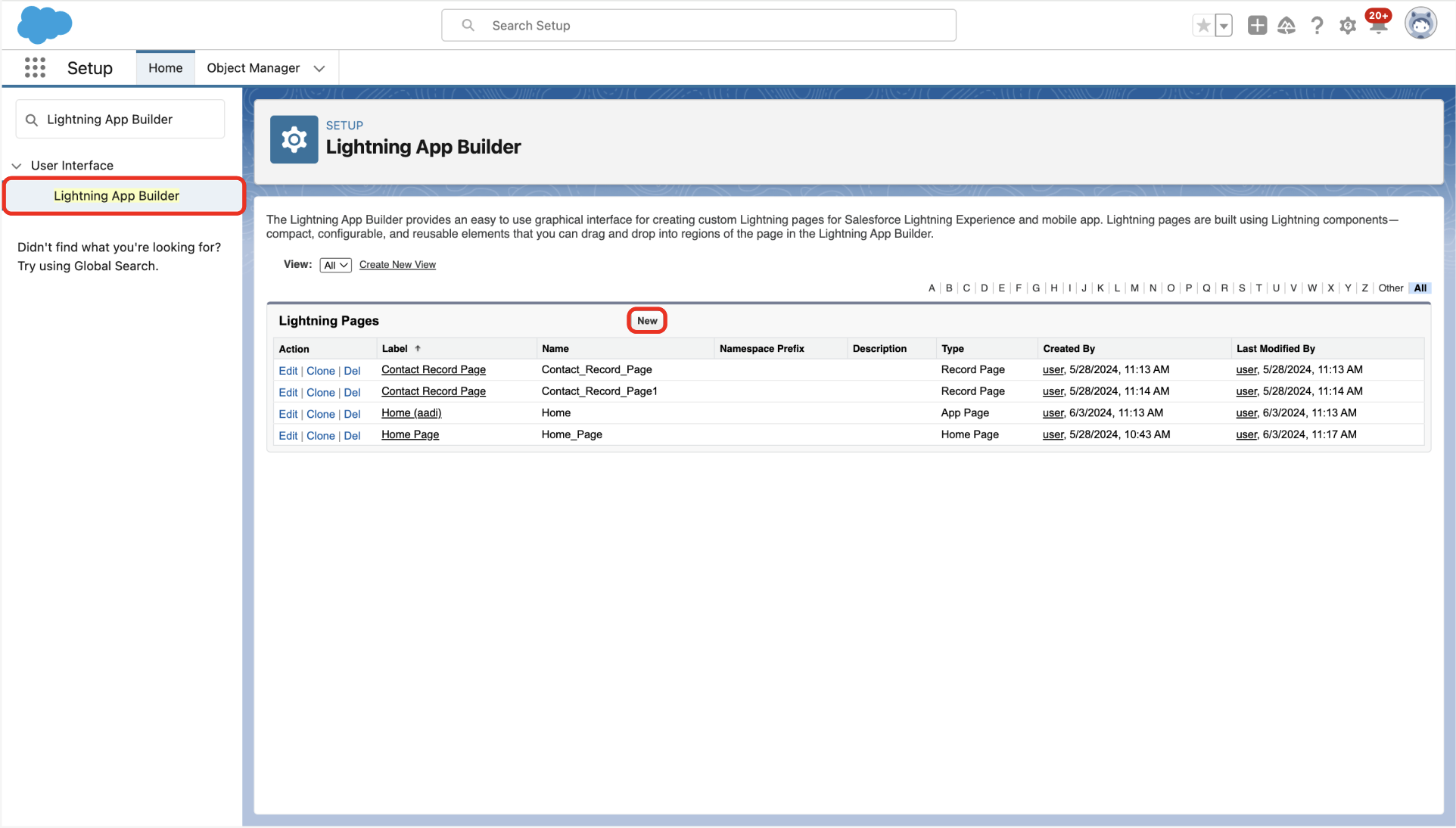Switch to the Home tab
The image size is (1456, 828).
click(x=165, y=68)
